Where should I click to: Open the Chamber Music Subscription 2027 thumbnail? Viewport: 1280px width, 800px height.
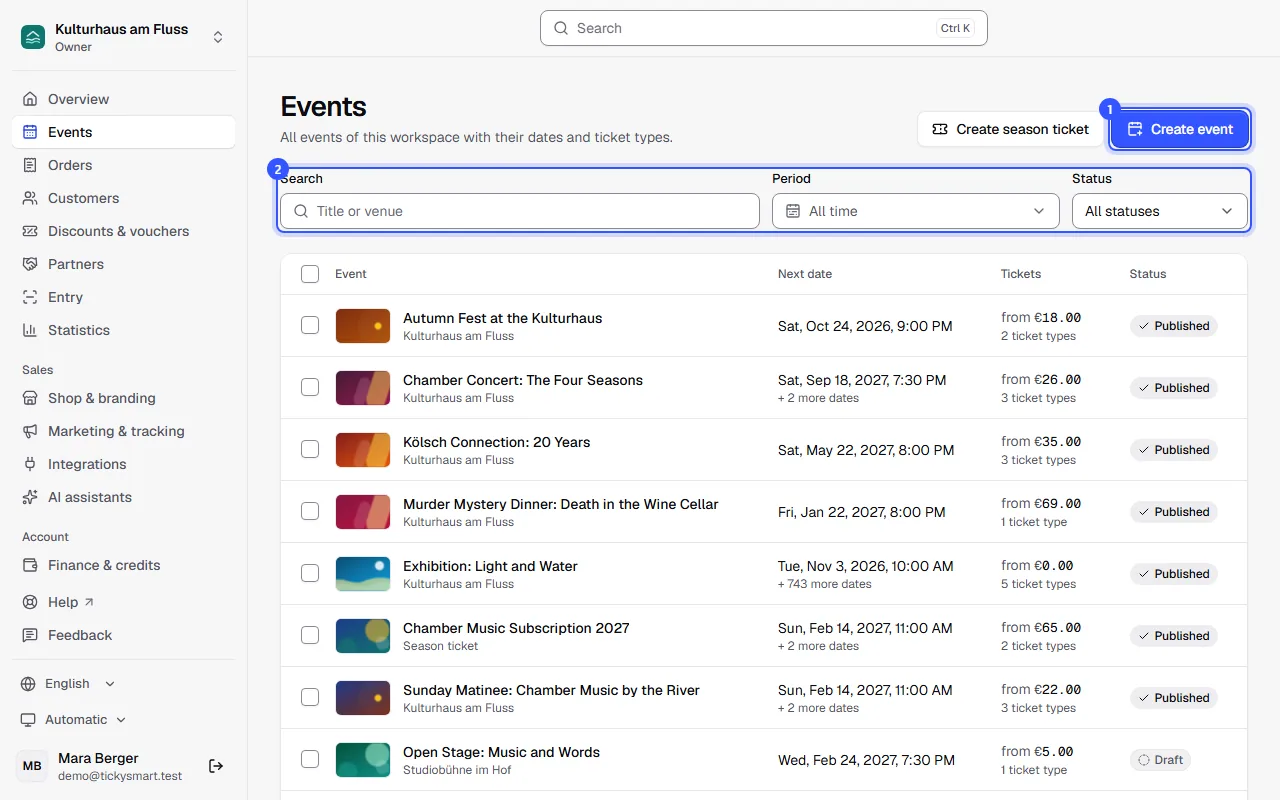[x=363, y=636]
